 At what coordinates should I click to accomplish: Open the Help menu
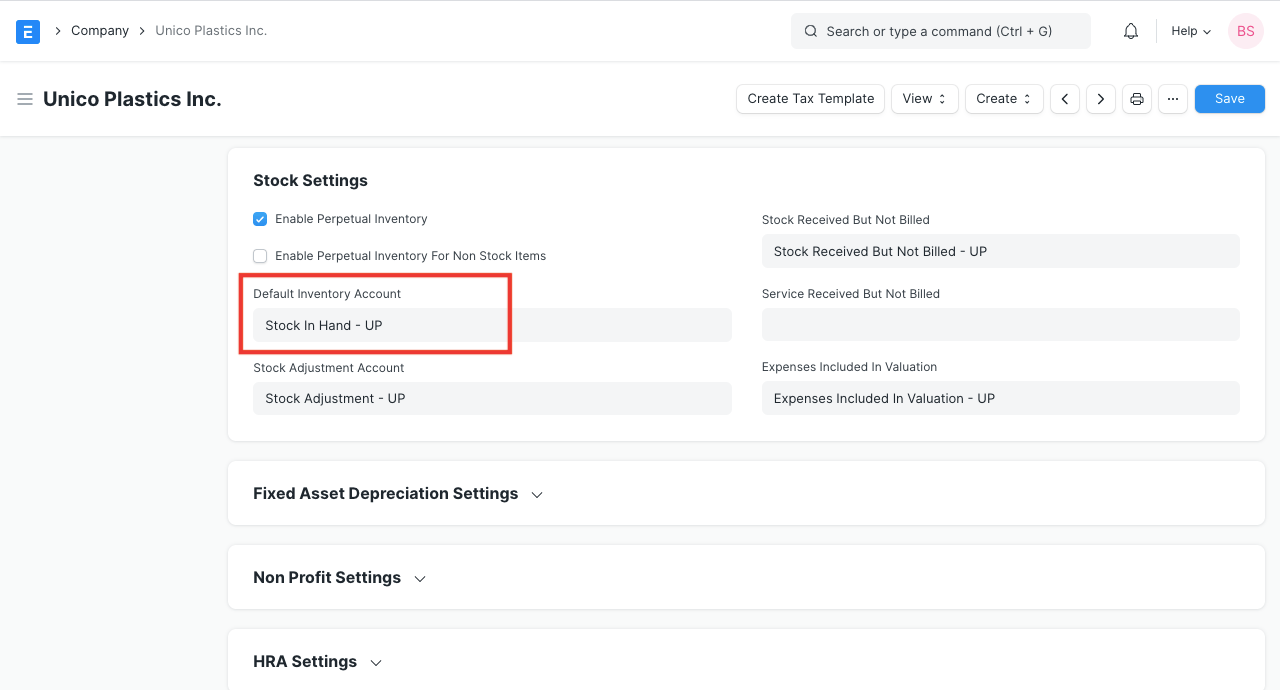pyautogui.click(x=1190, y=31)
